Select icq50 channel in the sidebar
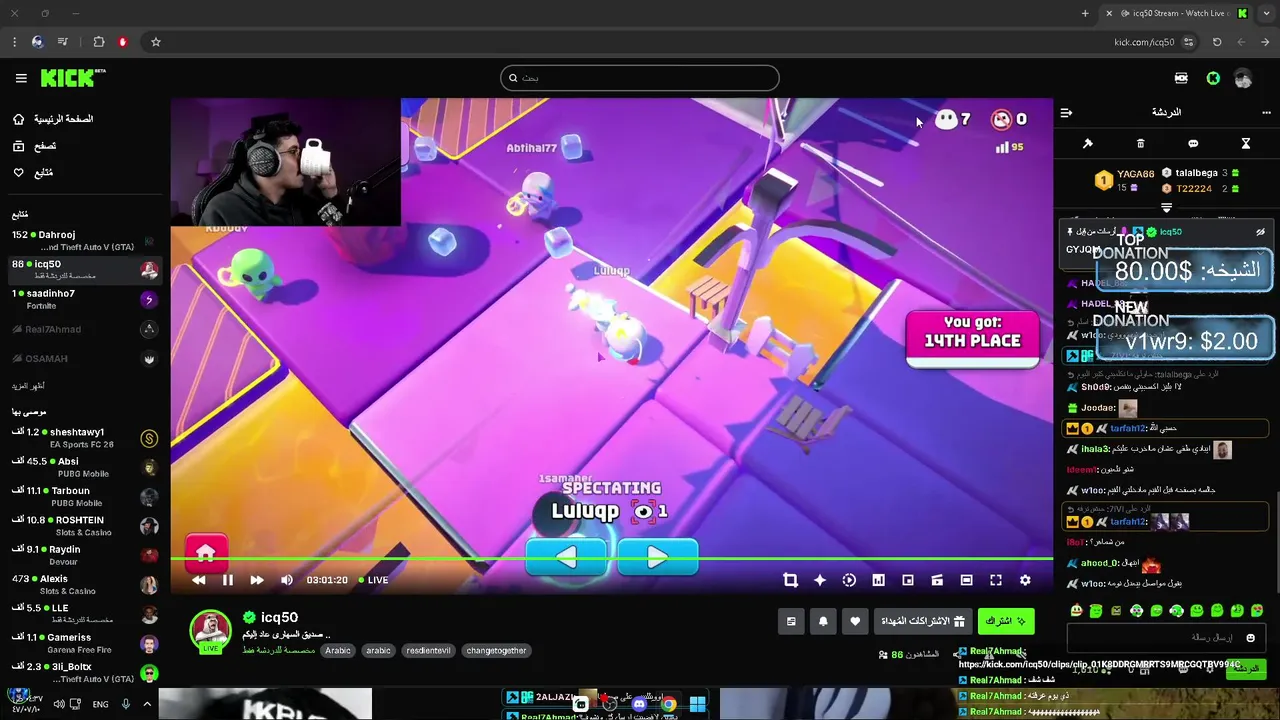Viewport: 1280px width, 720px height. point(84,269)
